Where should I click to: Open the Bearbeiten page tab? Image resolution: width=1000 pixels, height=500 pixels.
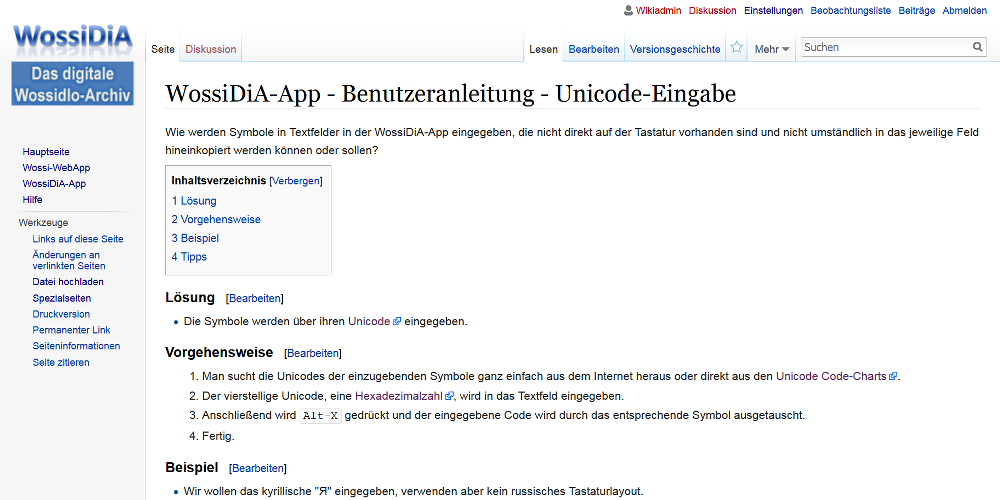click(594, 49)
